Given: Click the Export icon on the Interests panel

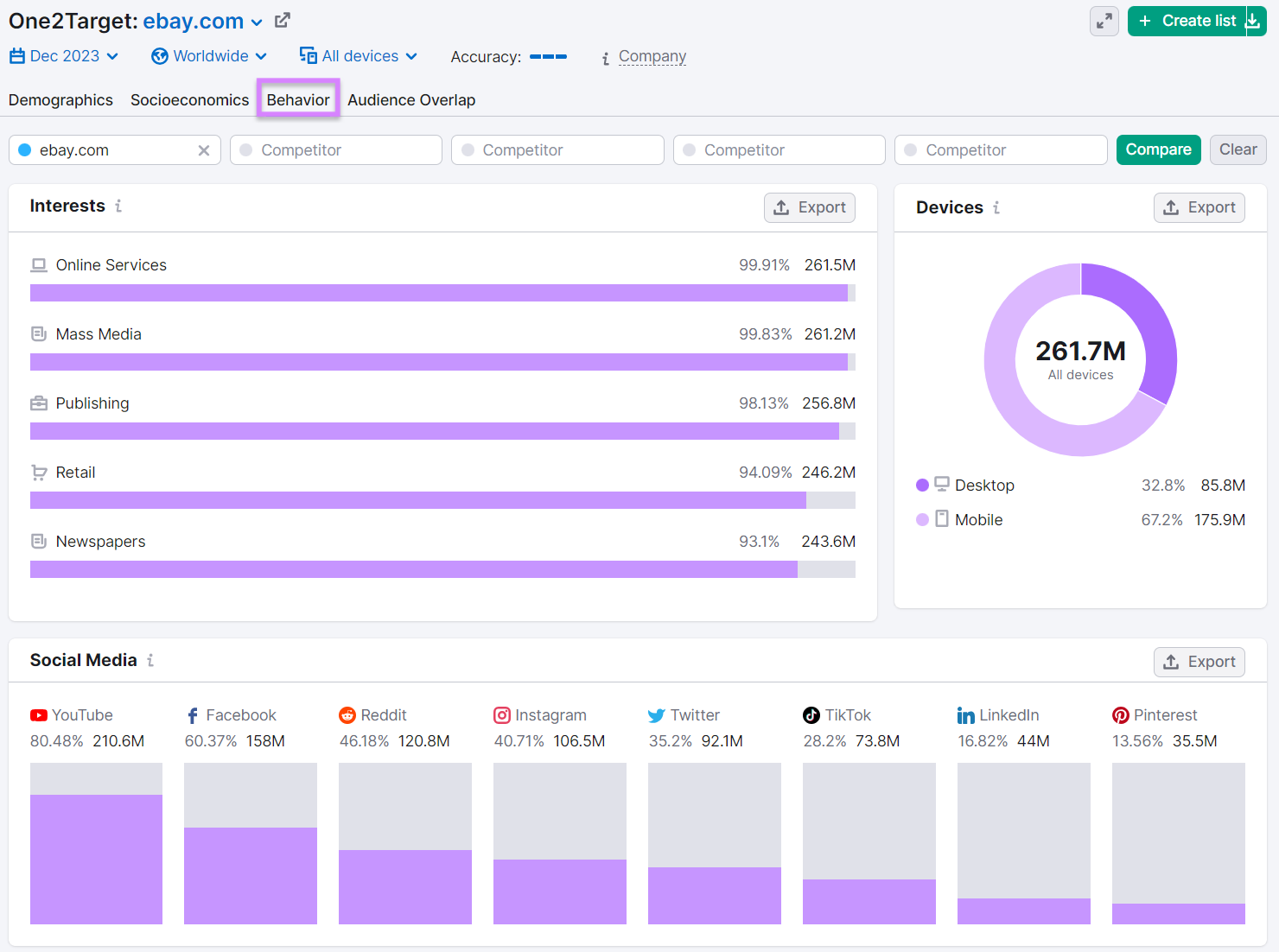Looking at the screenshot, I should click(782, 207).
